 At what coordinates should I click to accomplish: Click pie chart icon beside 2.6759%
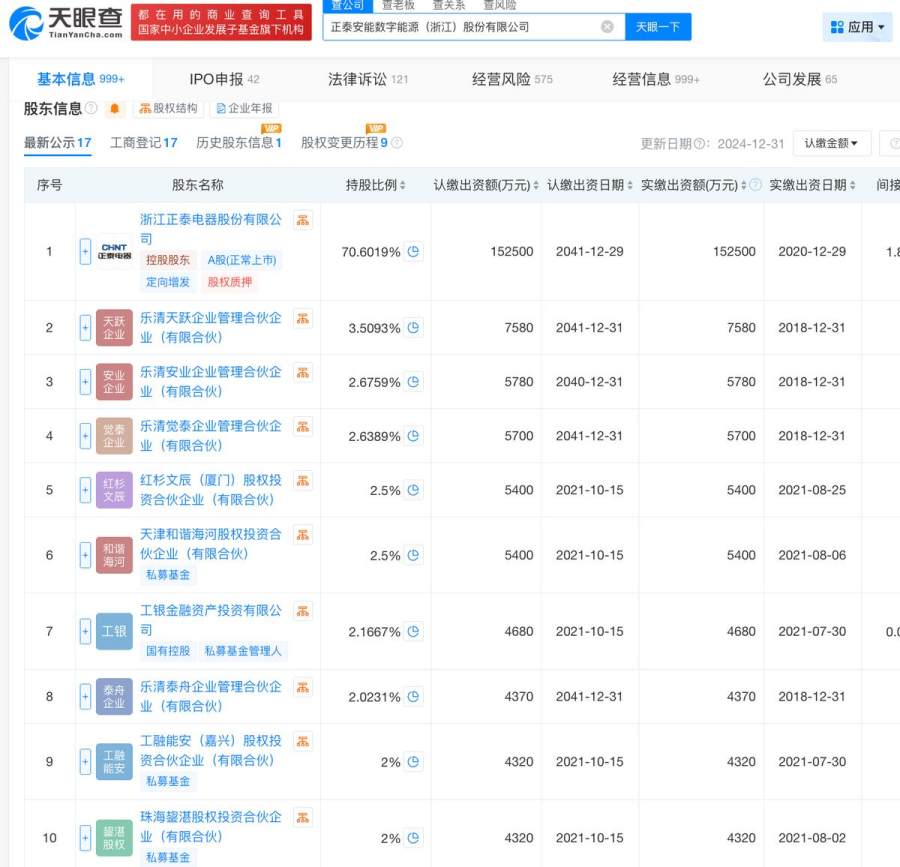pyautogui.click(x=413, y=382)
